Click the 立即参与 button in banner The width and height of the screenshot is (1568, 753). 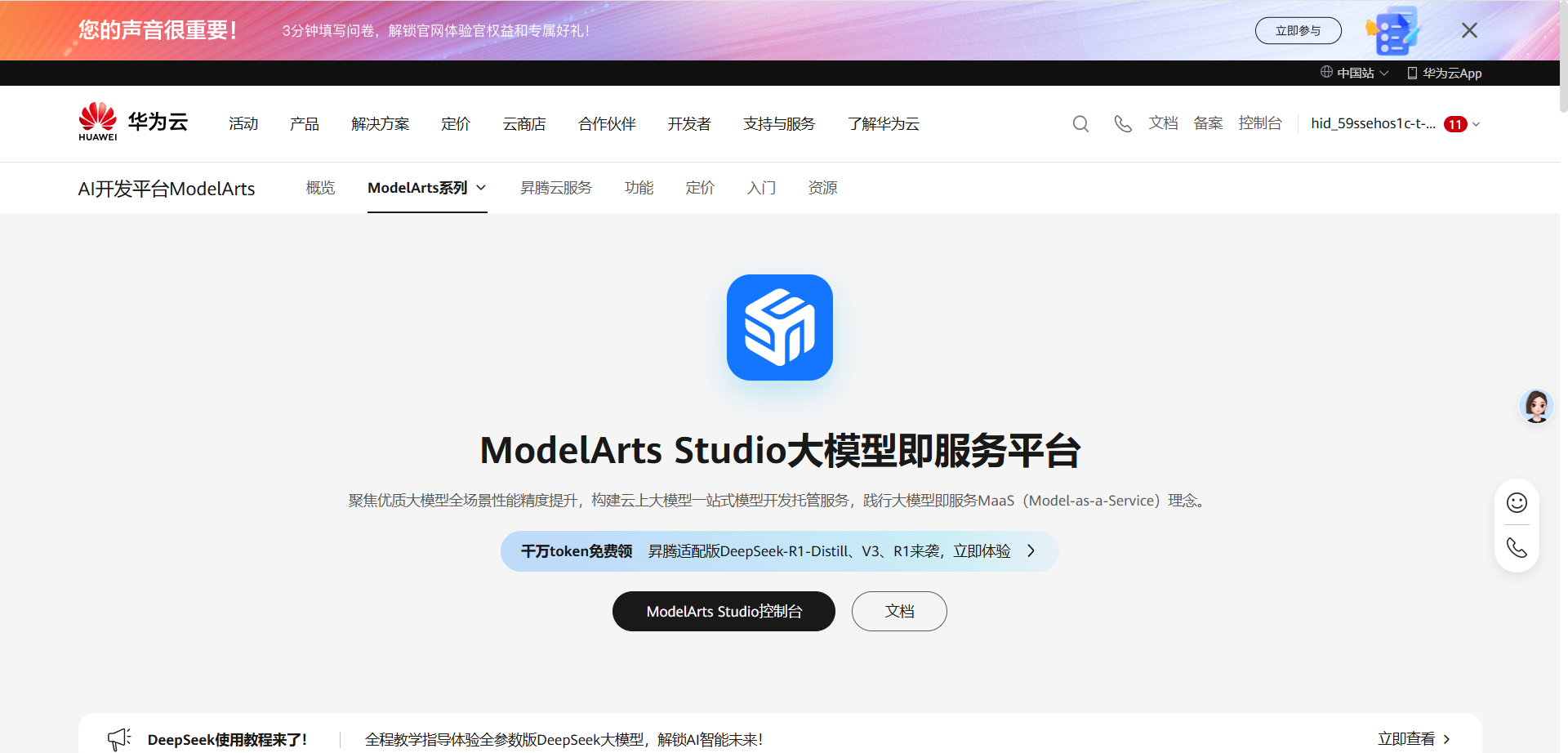1298,30
